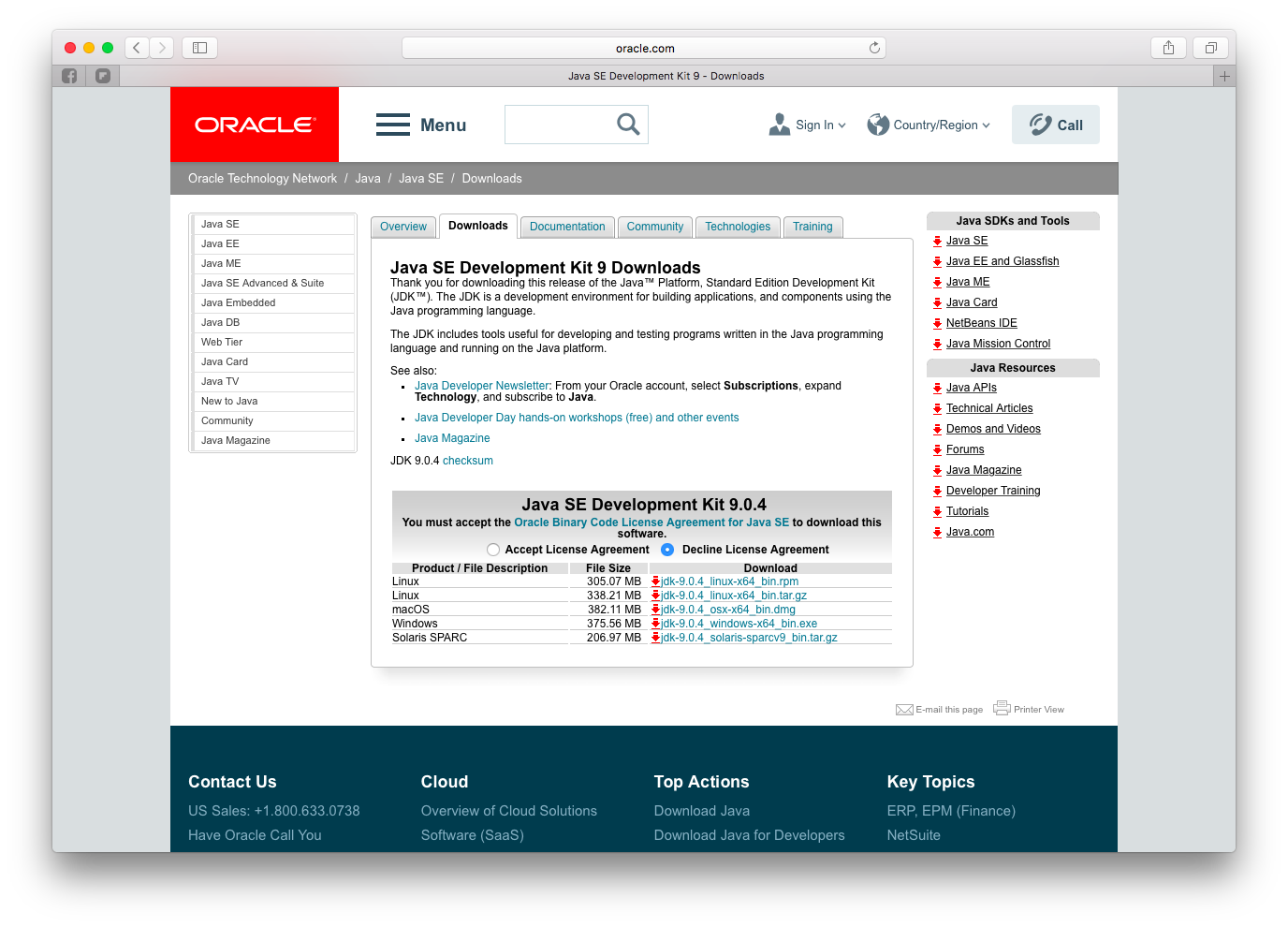Click NetSuite footer link
The image size is (1288, 927).
[x=914, y=835]
